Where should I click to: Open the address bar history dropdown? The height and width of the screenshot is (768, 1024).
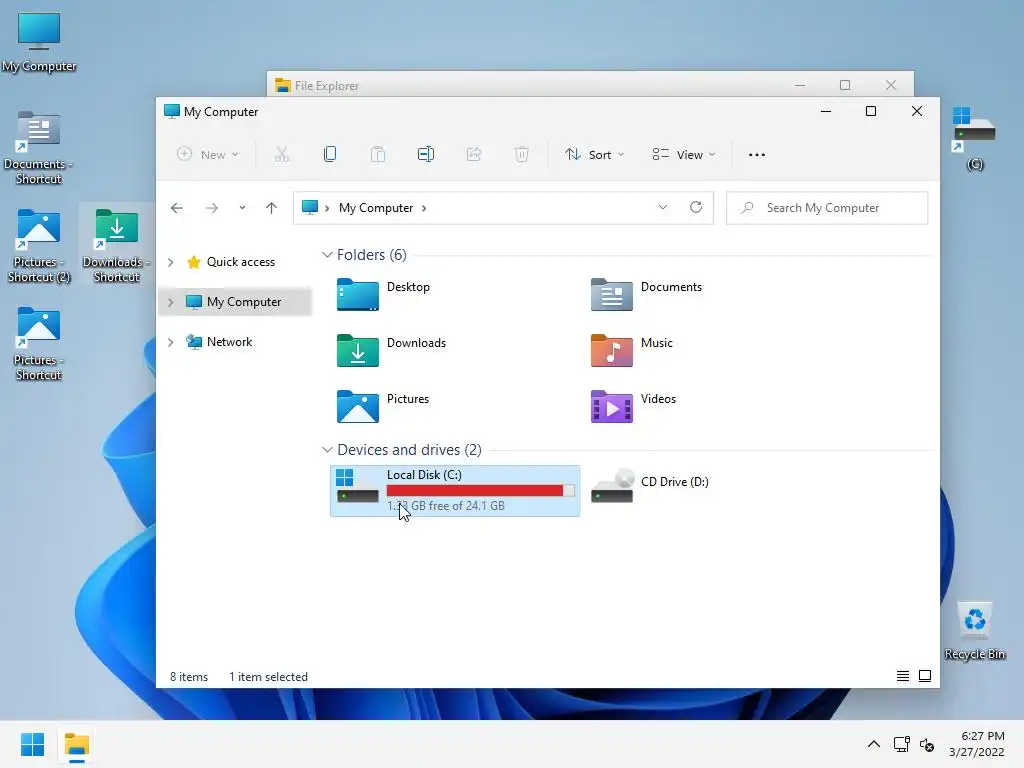pyautogui.click(x=663, y=207)
